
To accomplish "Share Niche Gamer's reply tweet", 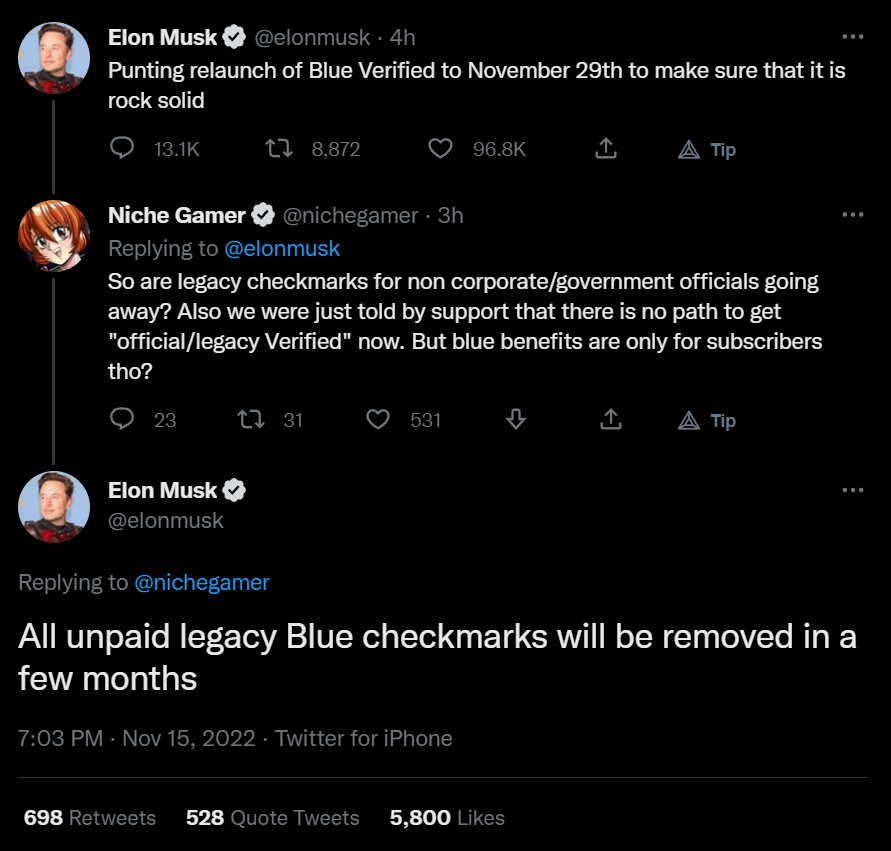I will [x=610, y=420].
